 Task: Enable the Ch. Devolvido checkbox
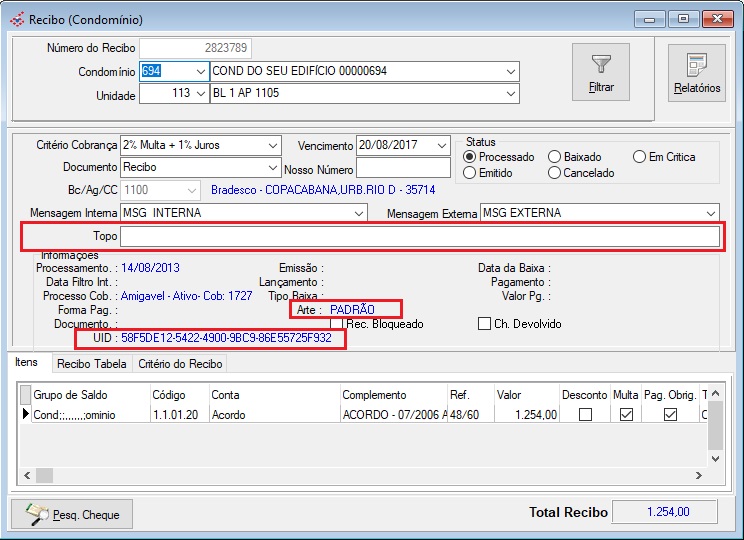[x=485, y=324]
